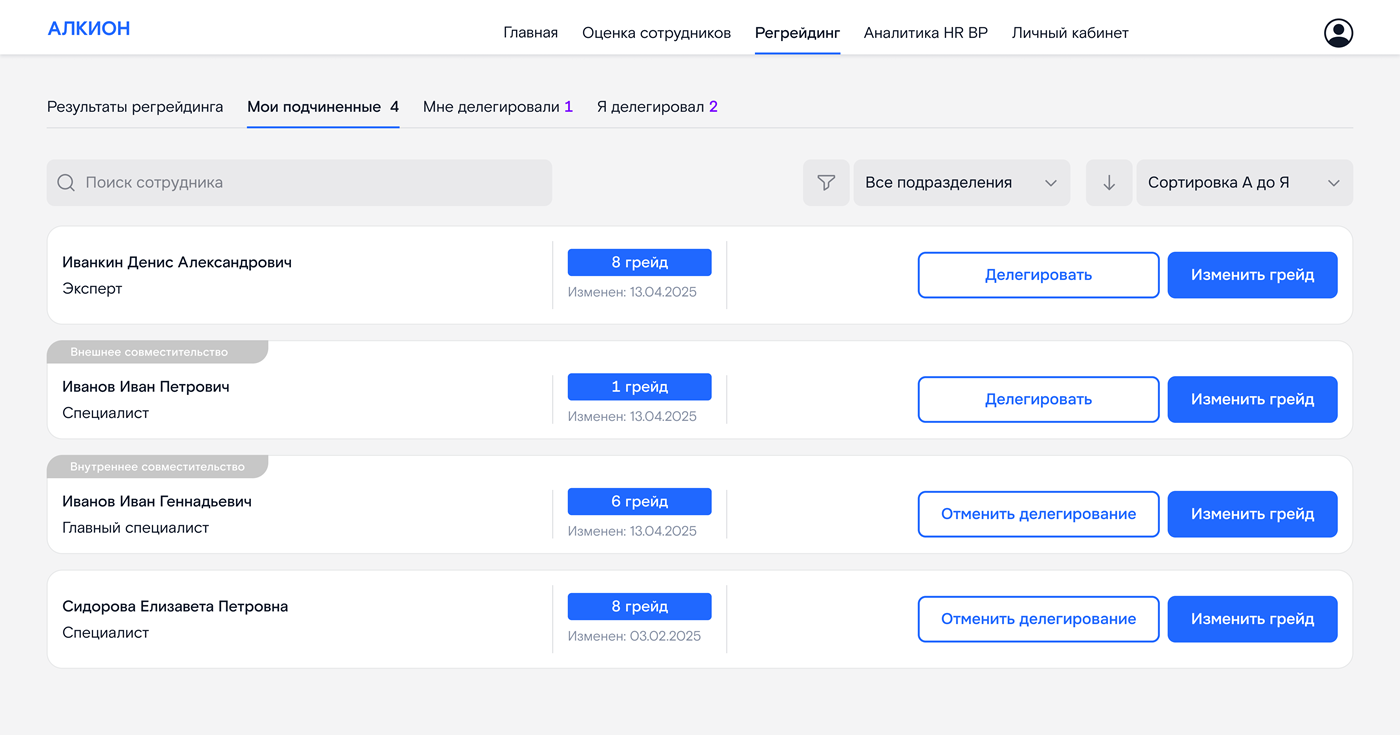This screenshot has height=735, width=1400.
Task: Click the АЛКИОН logo
Action: (89, 28)
